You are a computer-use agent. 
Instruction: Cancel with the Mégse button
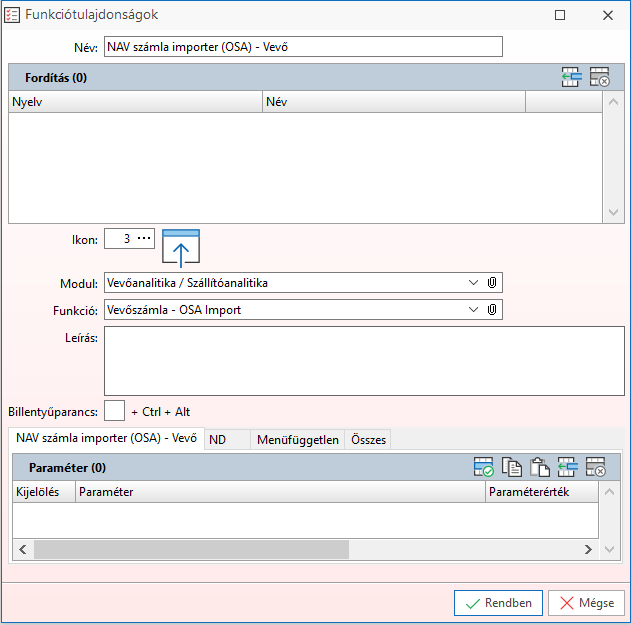tap(586, 603)
